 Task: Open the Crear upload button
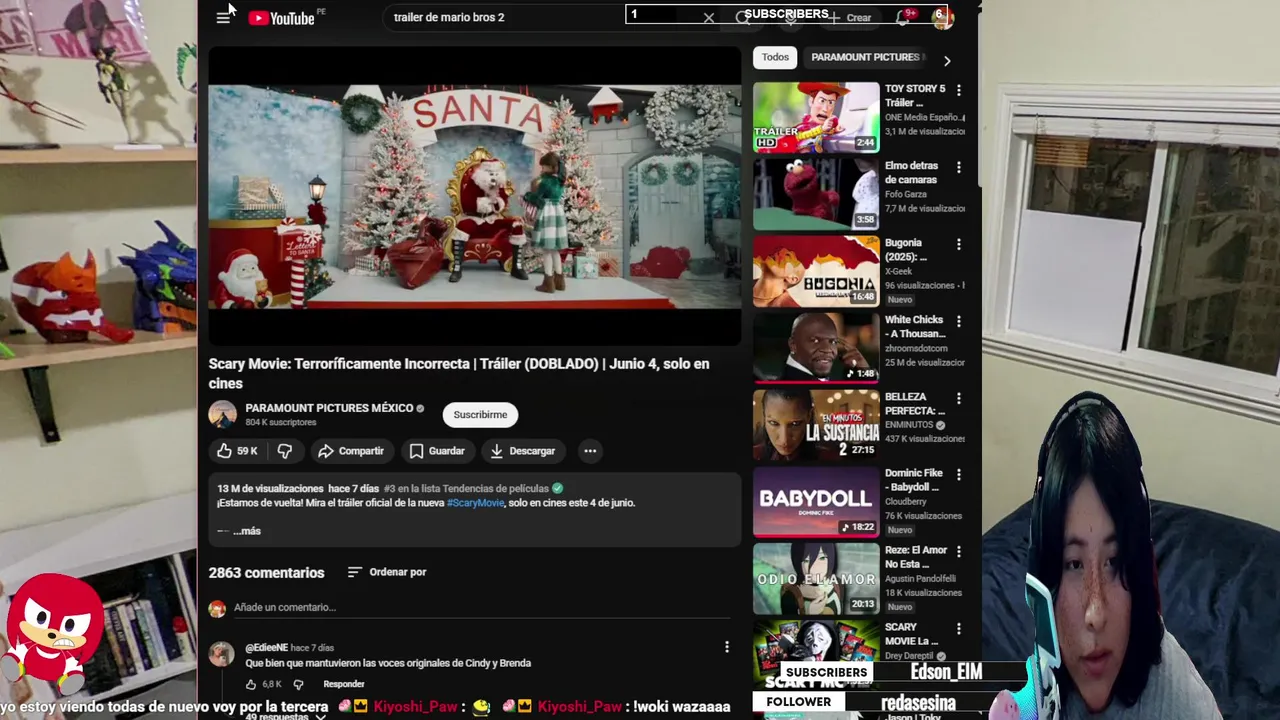pos(850,18)
